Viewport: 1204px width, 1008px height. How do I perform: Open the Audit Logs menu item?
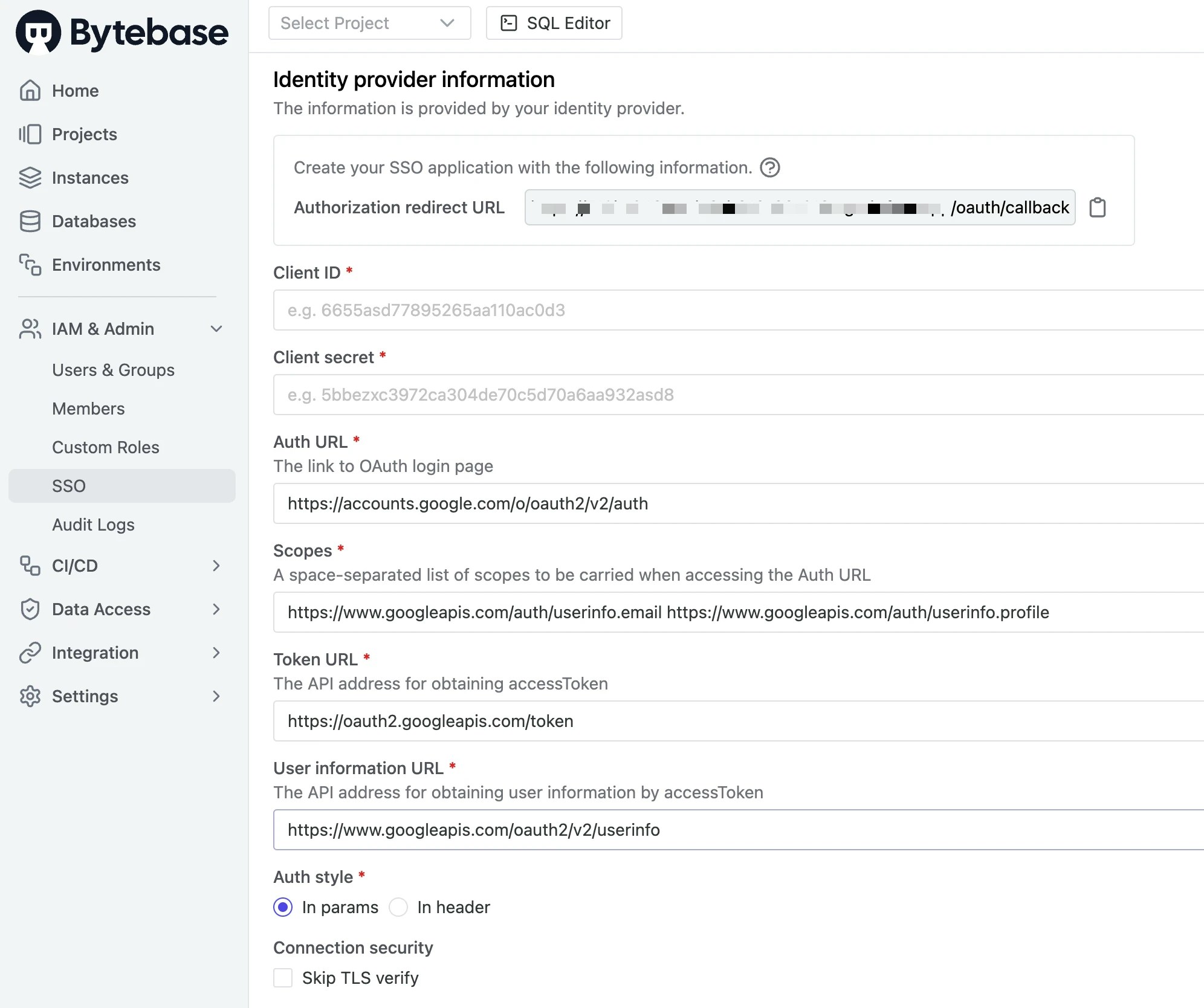point(93,525)
